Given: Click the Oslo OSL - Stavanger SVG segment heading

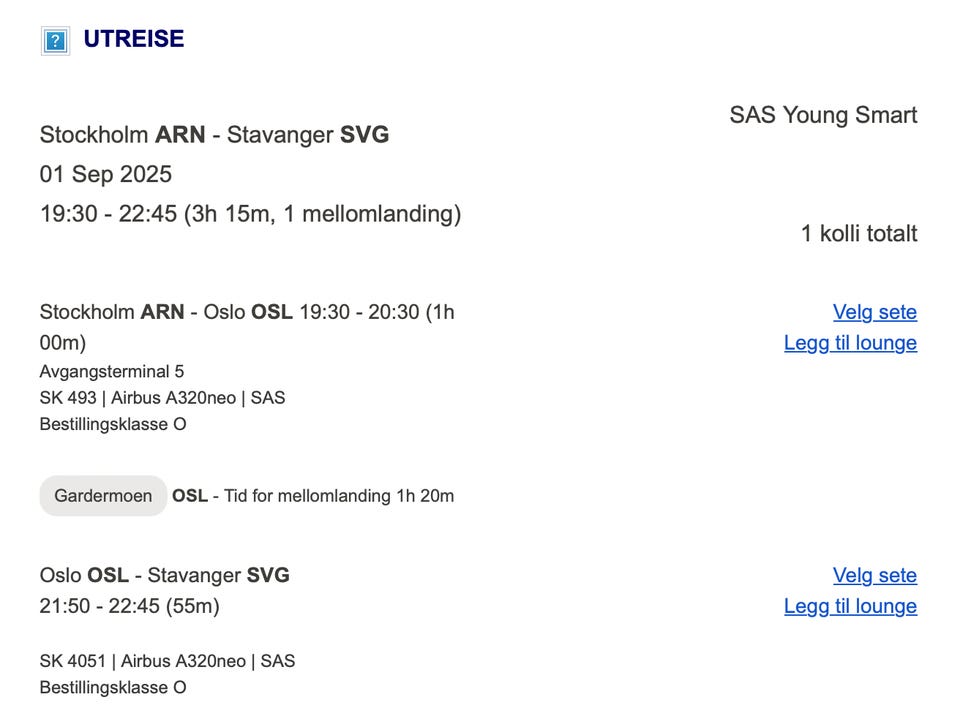Looking at the screenshot, I should [164, 575].
